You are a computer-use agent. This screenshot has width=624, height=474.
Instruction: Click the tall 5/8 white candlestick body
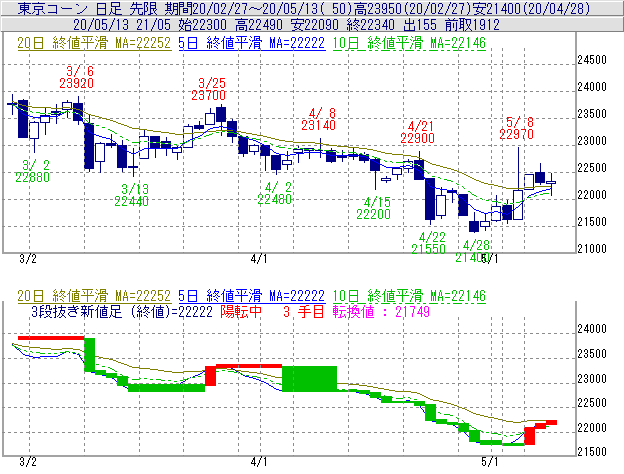click(518, 205)
